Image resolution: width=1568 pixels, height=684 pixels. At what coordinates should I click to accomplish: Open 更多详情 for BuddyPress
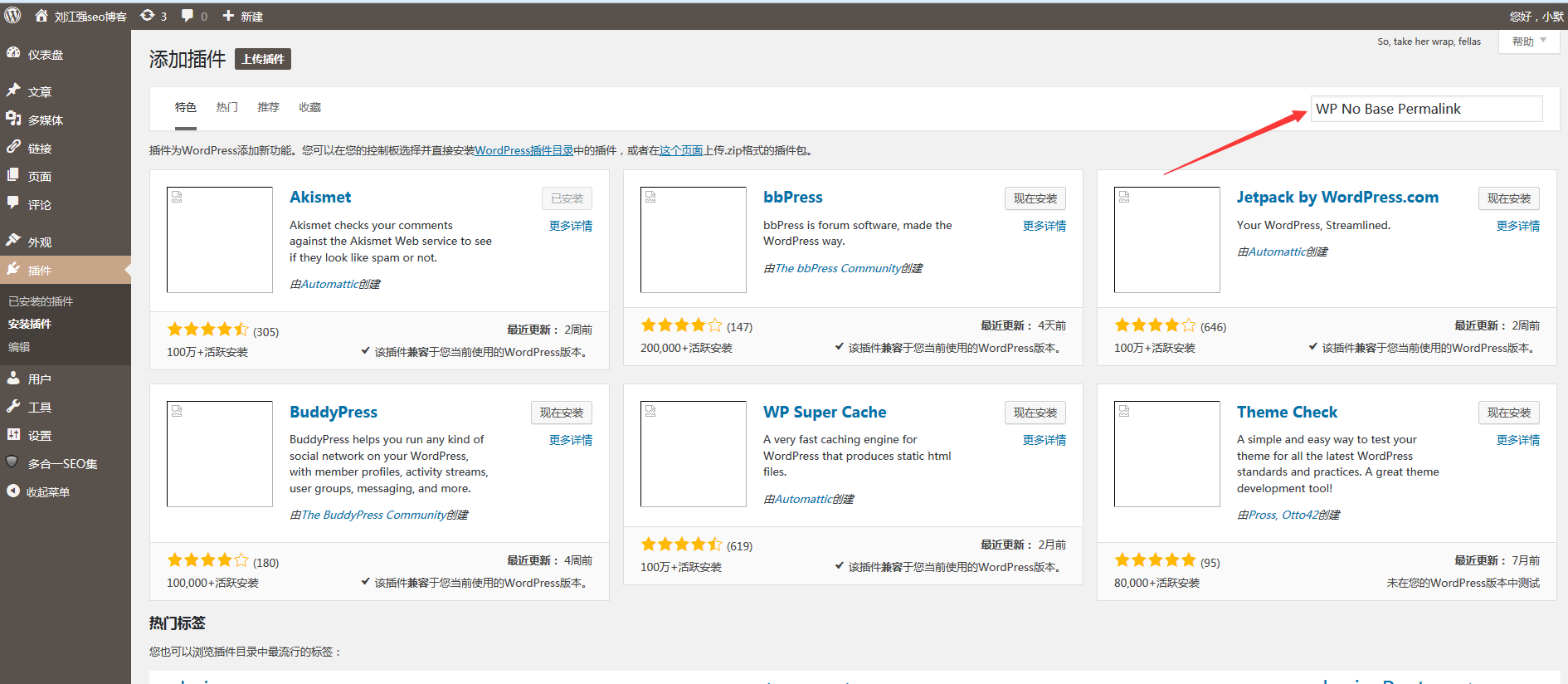(x=571, y=440)
